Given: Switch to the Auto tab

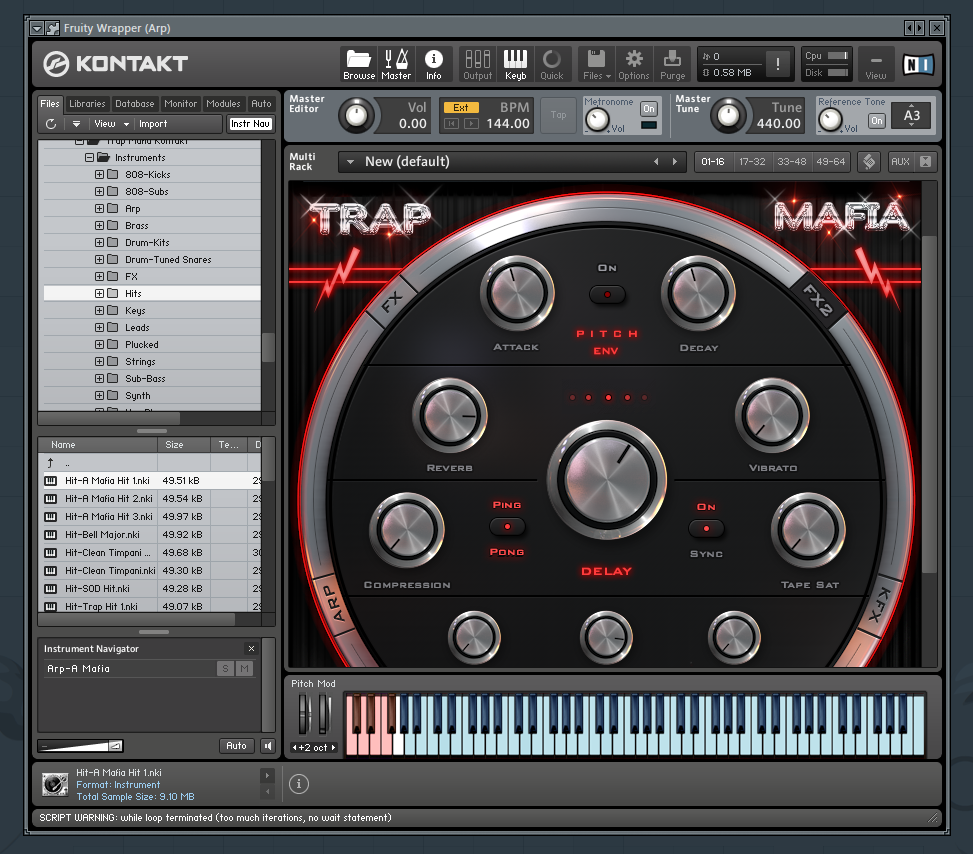Looking at the screenshot, I should (261, 104).
